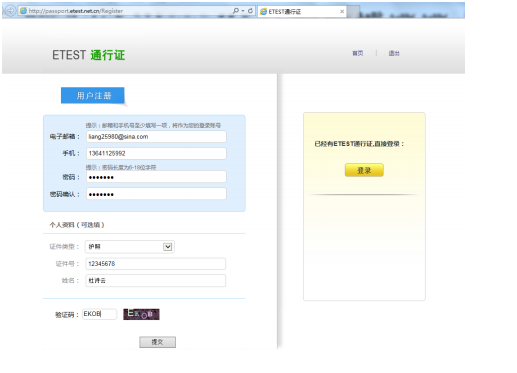Close the ETEST通行证 browser tab

342,12
